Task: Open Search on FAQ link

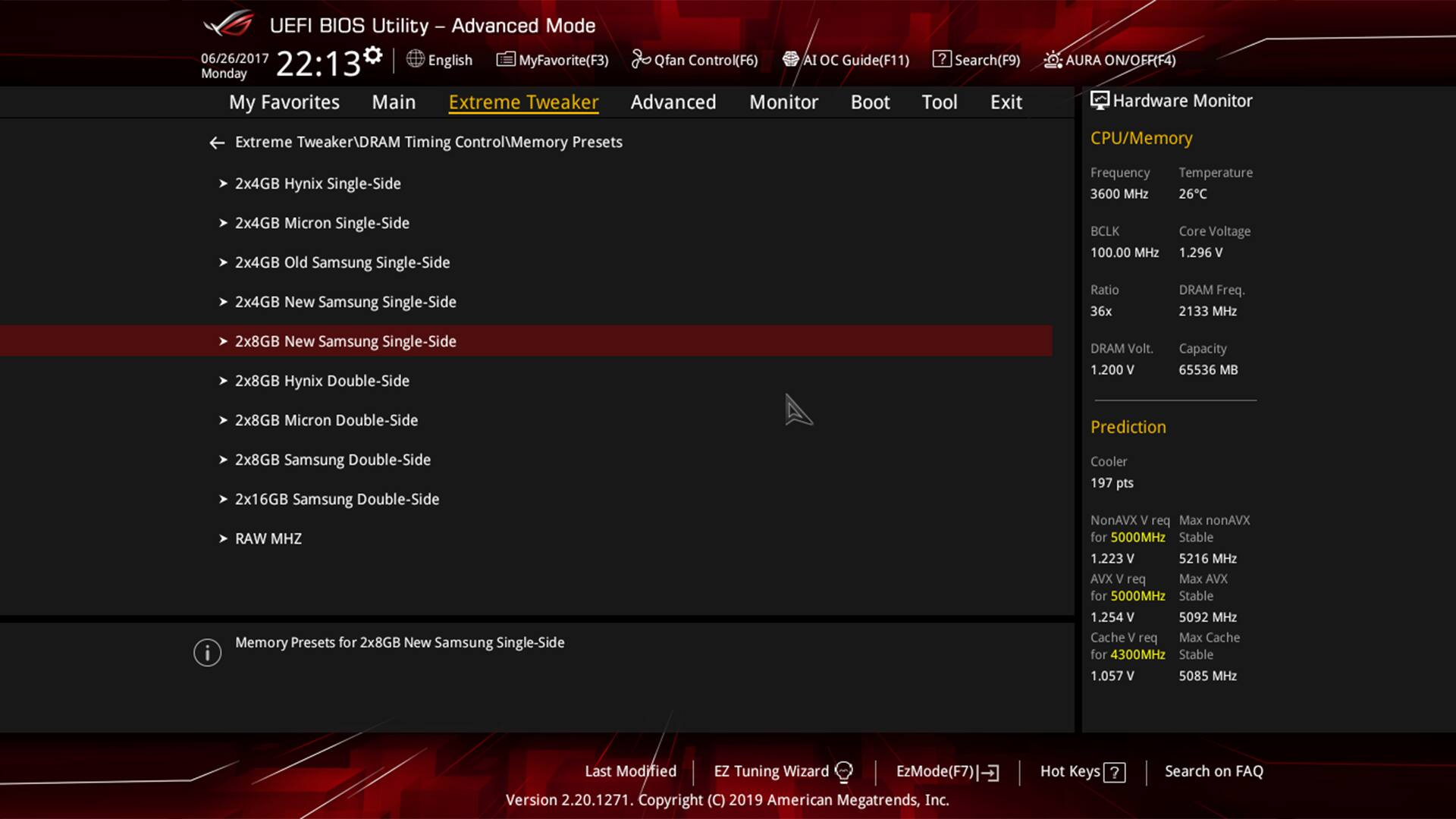Action: (1213, 771)
